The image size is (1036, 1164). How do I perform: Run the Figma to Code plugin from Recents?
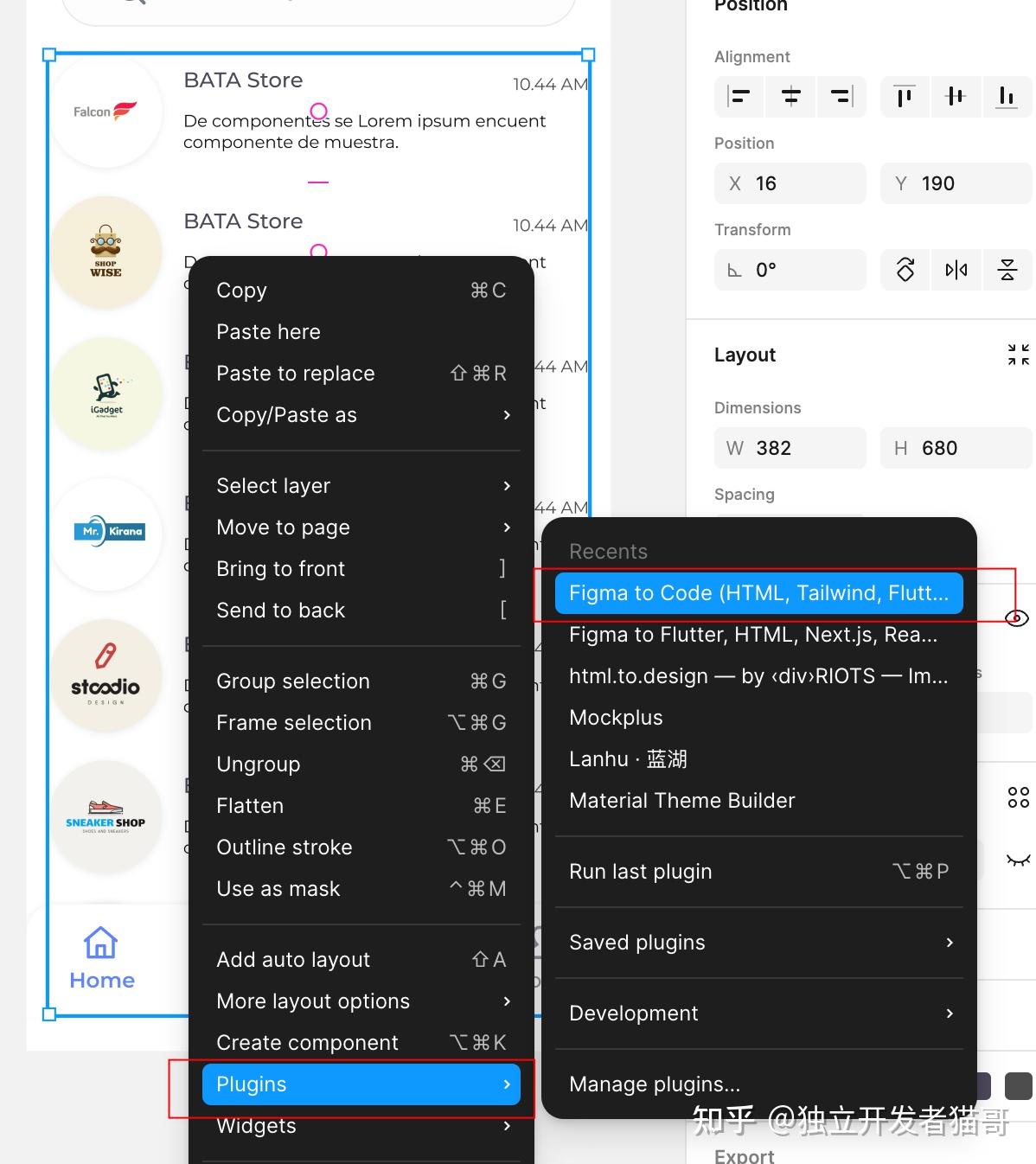coord(758,593)
